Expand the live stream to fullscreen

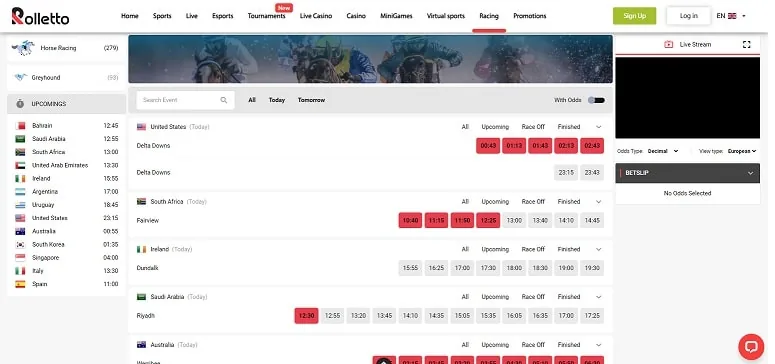746,45
